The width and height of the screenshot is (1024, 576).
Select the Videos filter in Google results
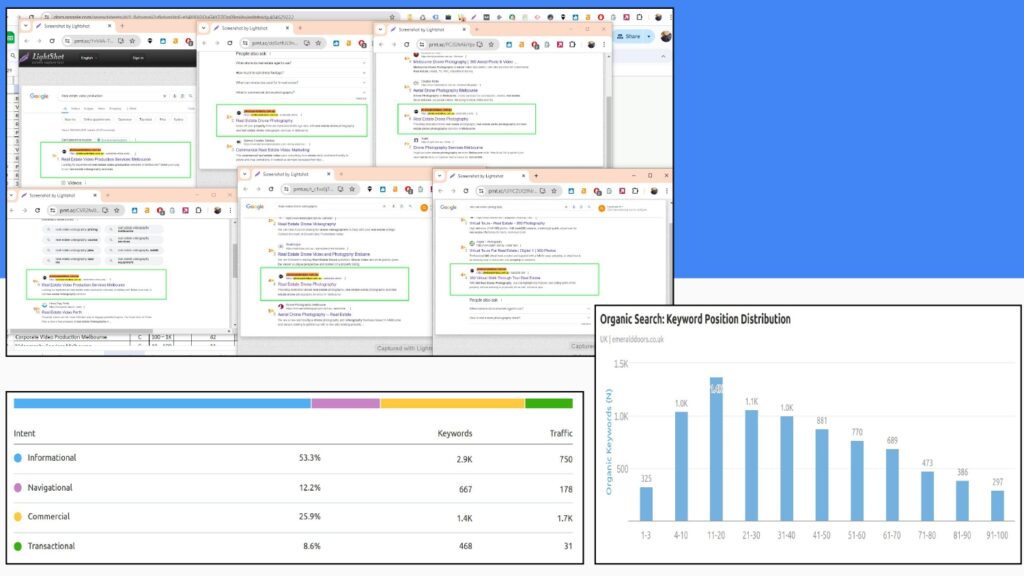(73, 181)
